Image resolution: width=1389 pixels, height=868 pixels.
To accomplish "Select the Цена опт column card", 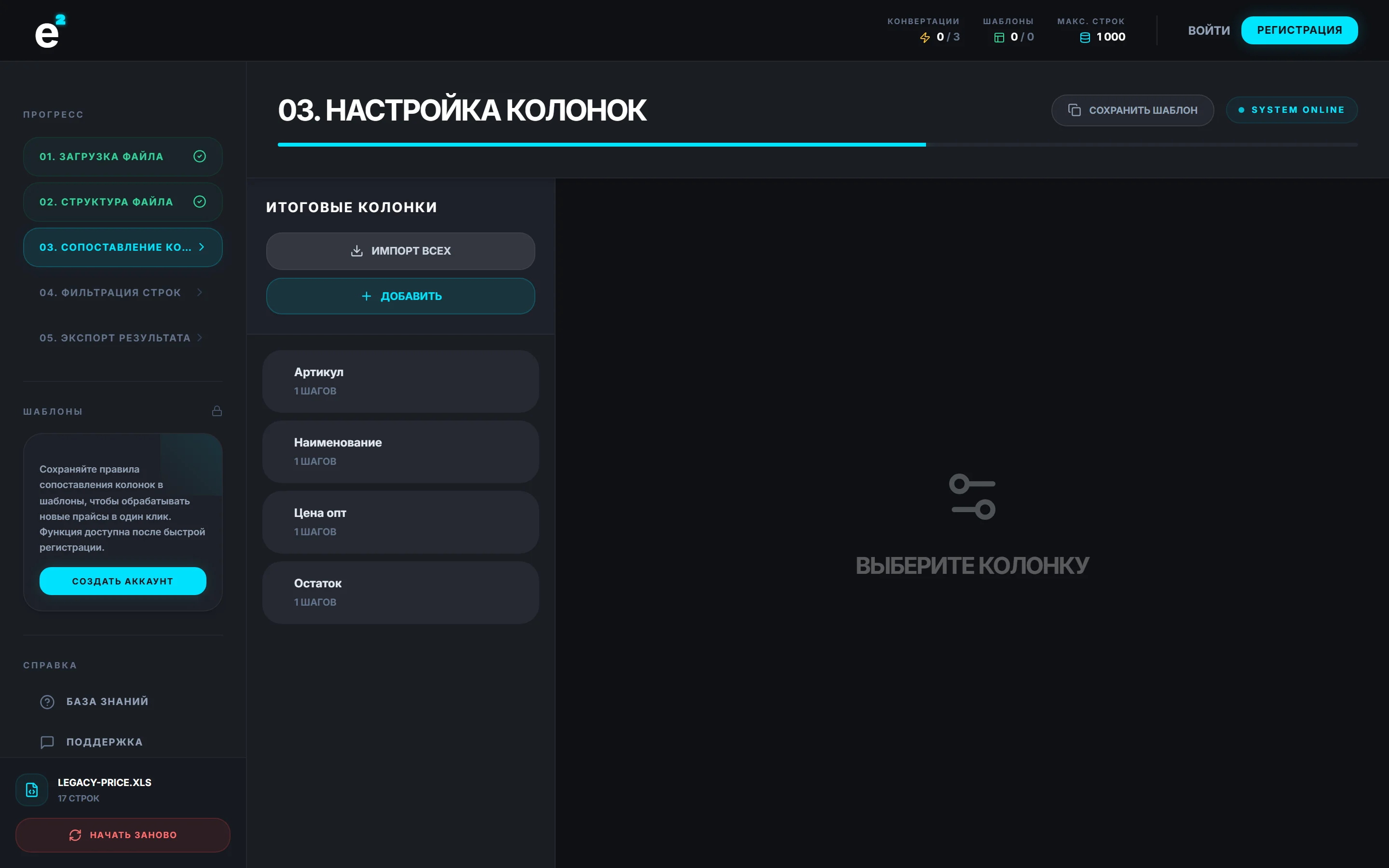I will (x=401, y=522).
